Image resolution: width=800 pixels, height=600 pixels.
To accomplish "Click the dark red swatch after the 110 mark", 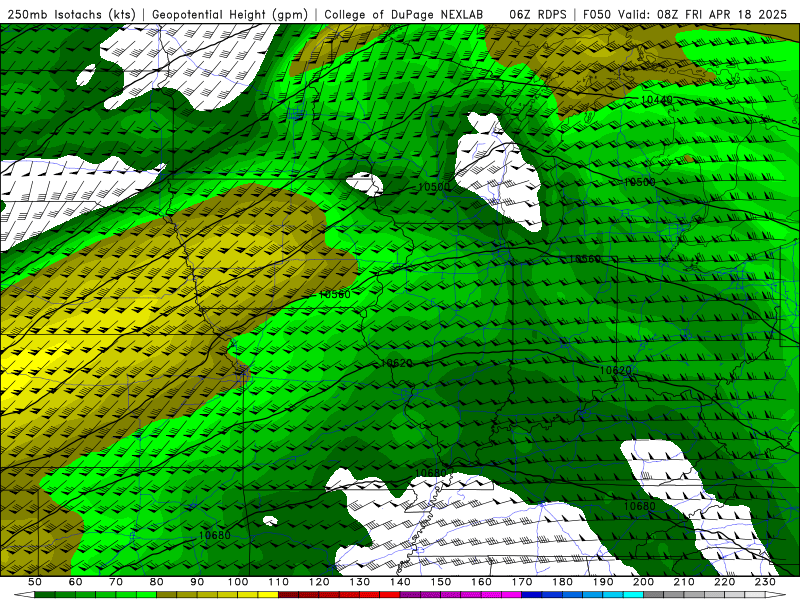I will click(x=289, y=595).
